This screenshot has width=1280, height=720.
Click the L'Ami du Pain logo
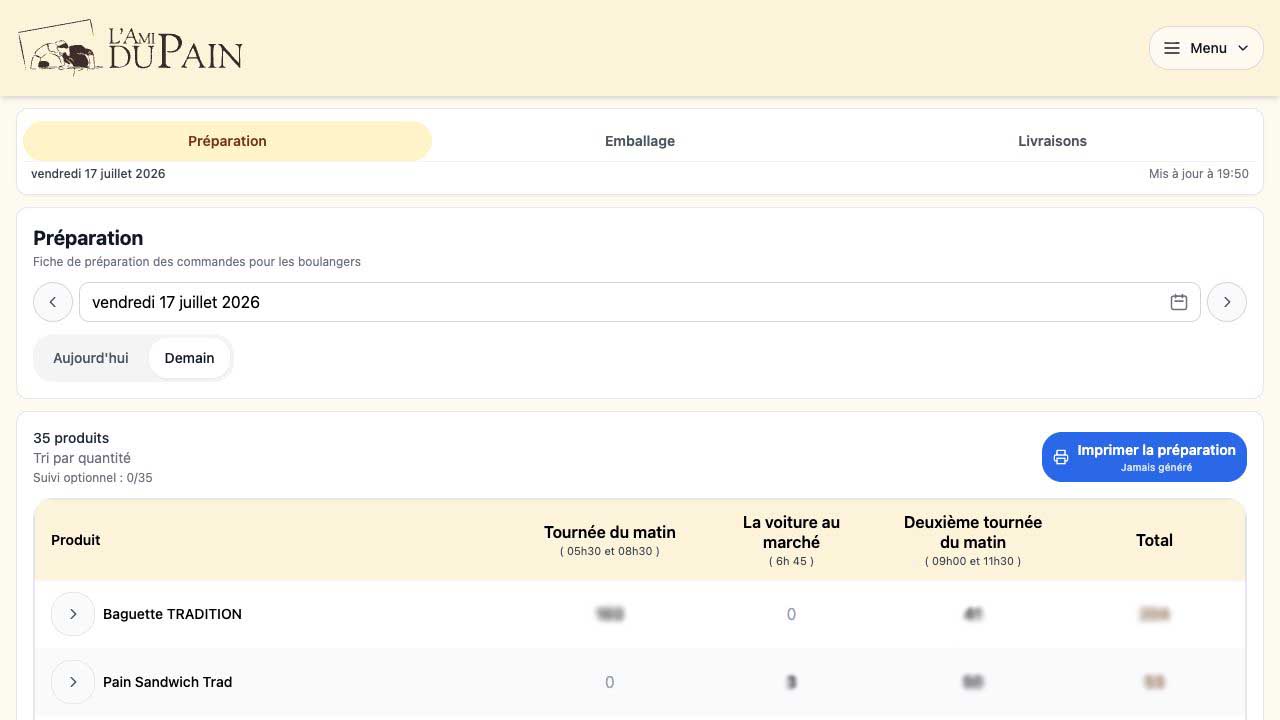[x=131, y=48]
